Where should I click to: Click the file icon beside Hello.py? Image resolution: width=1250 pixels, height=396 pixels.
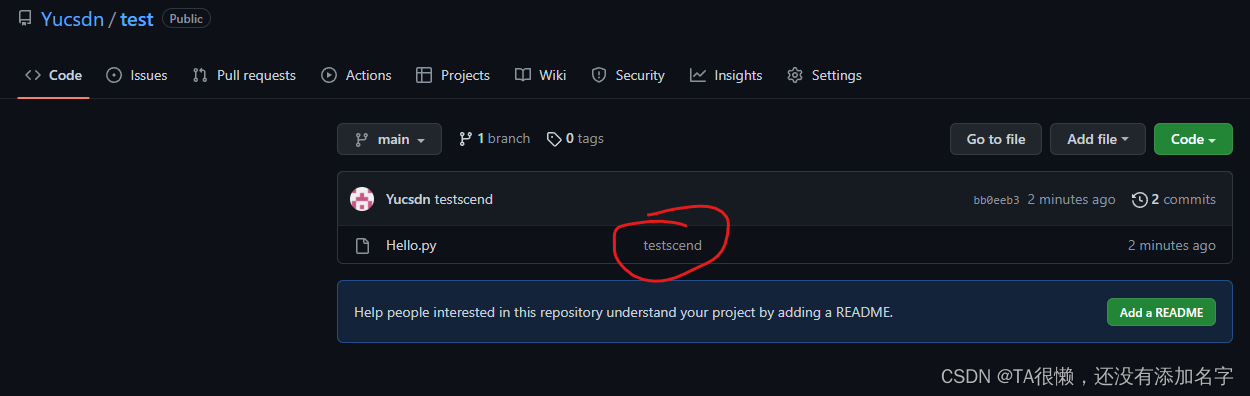click(363, 245)
